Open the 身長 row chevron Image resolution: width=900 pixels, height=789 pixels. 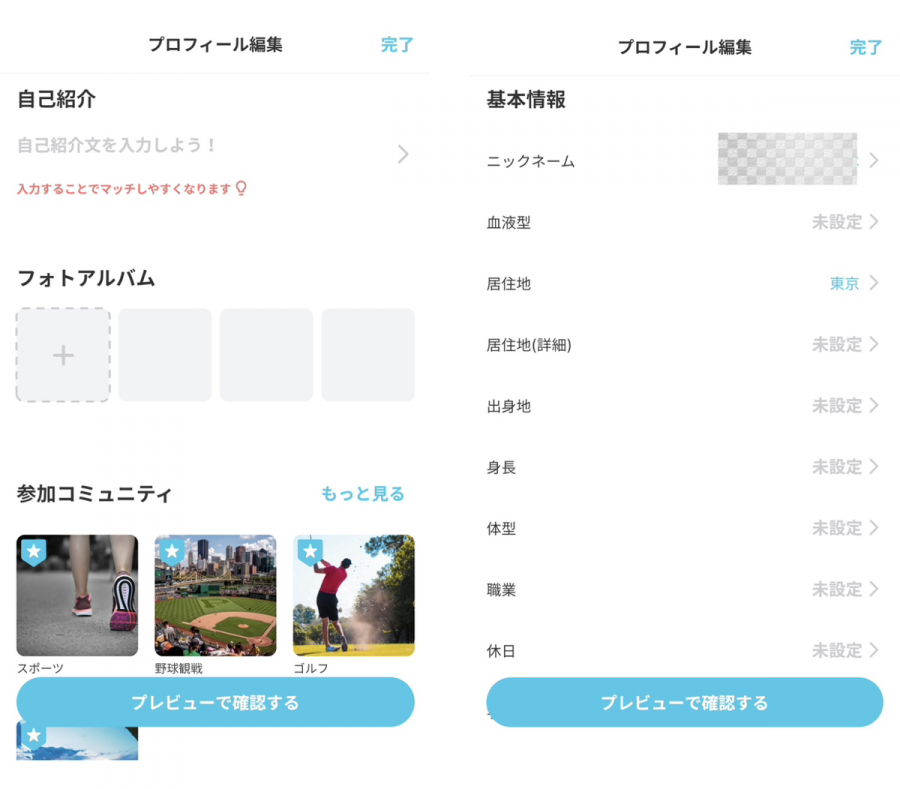(x=874, y=467)
